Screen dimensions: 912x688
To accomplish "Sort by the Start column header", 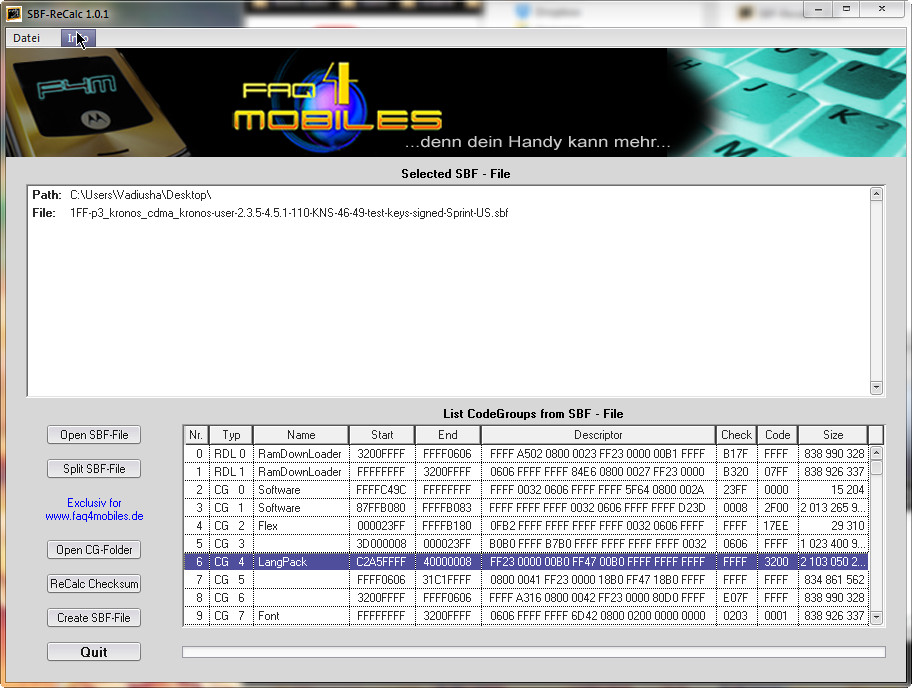I will (382, 435).
